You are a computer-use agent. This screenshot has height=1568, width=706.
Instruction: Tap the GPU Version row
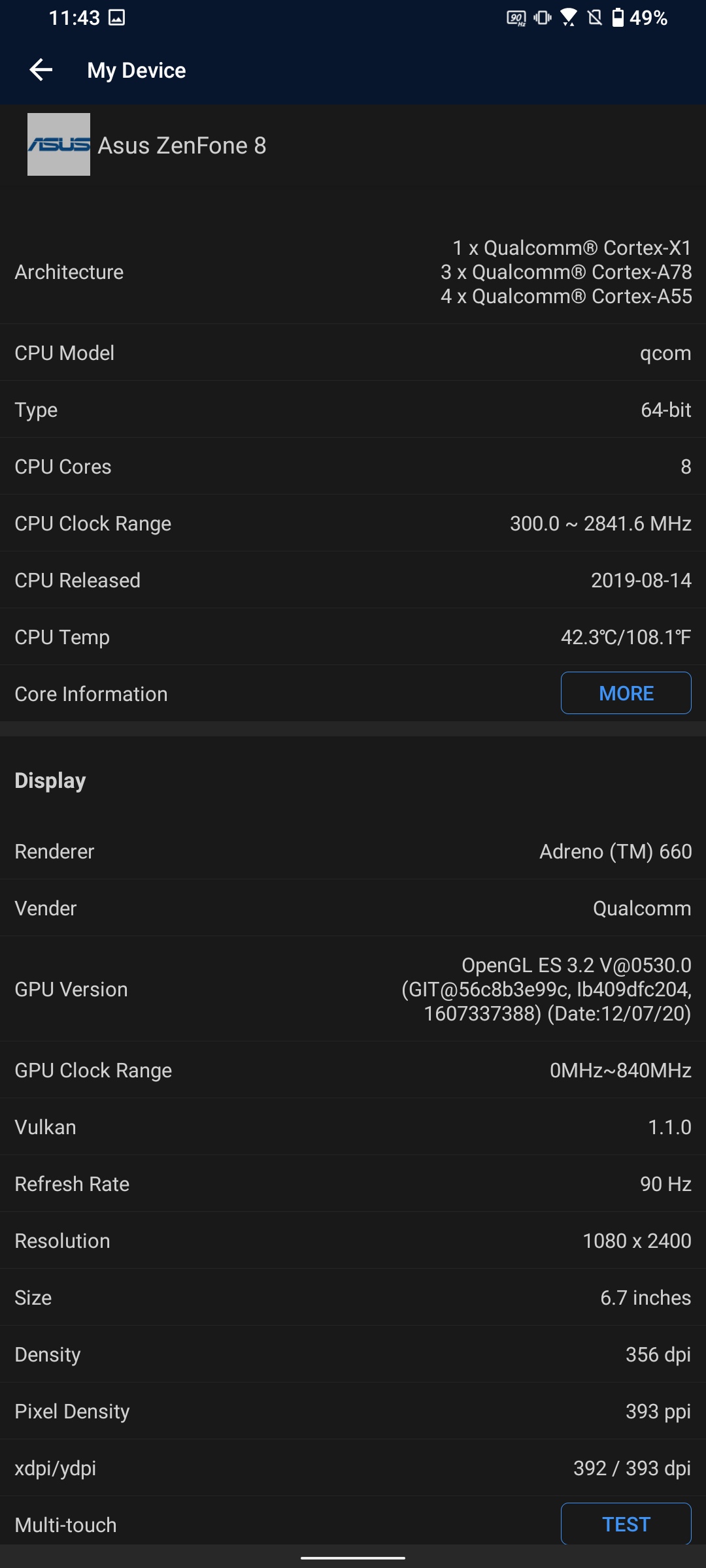coord(353,989)
